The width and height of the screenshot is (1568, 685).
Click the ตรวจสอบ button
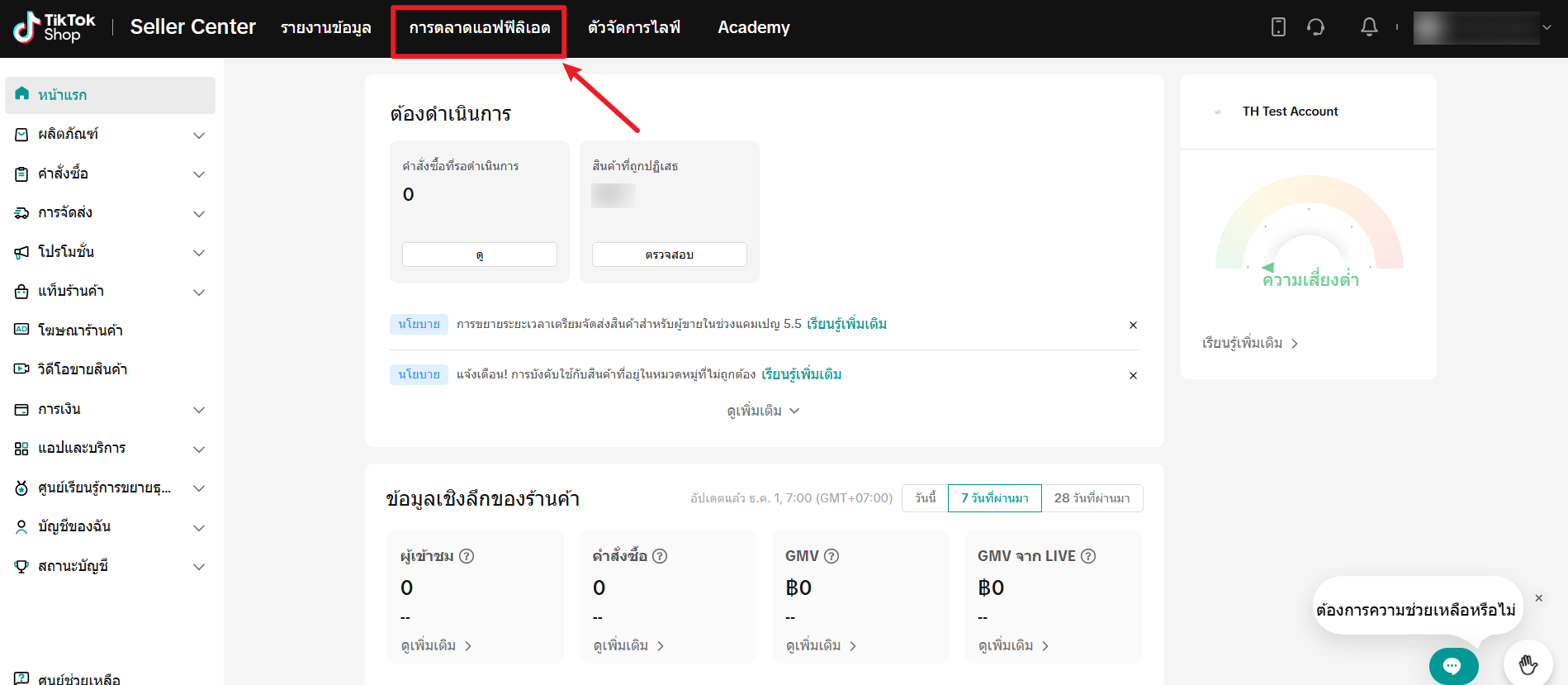tap(669, 254)
